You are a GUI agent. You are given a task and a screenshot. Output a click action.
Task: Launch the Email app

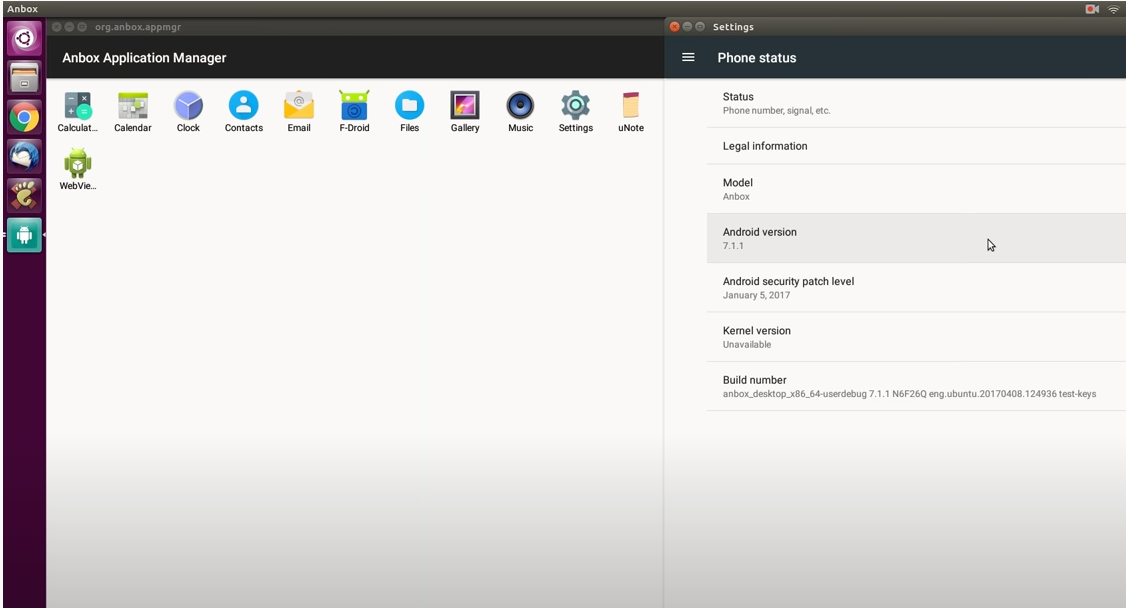coord(299,107)
